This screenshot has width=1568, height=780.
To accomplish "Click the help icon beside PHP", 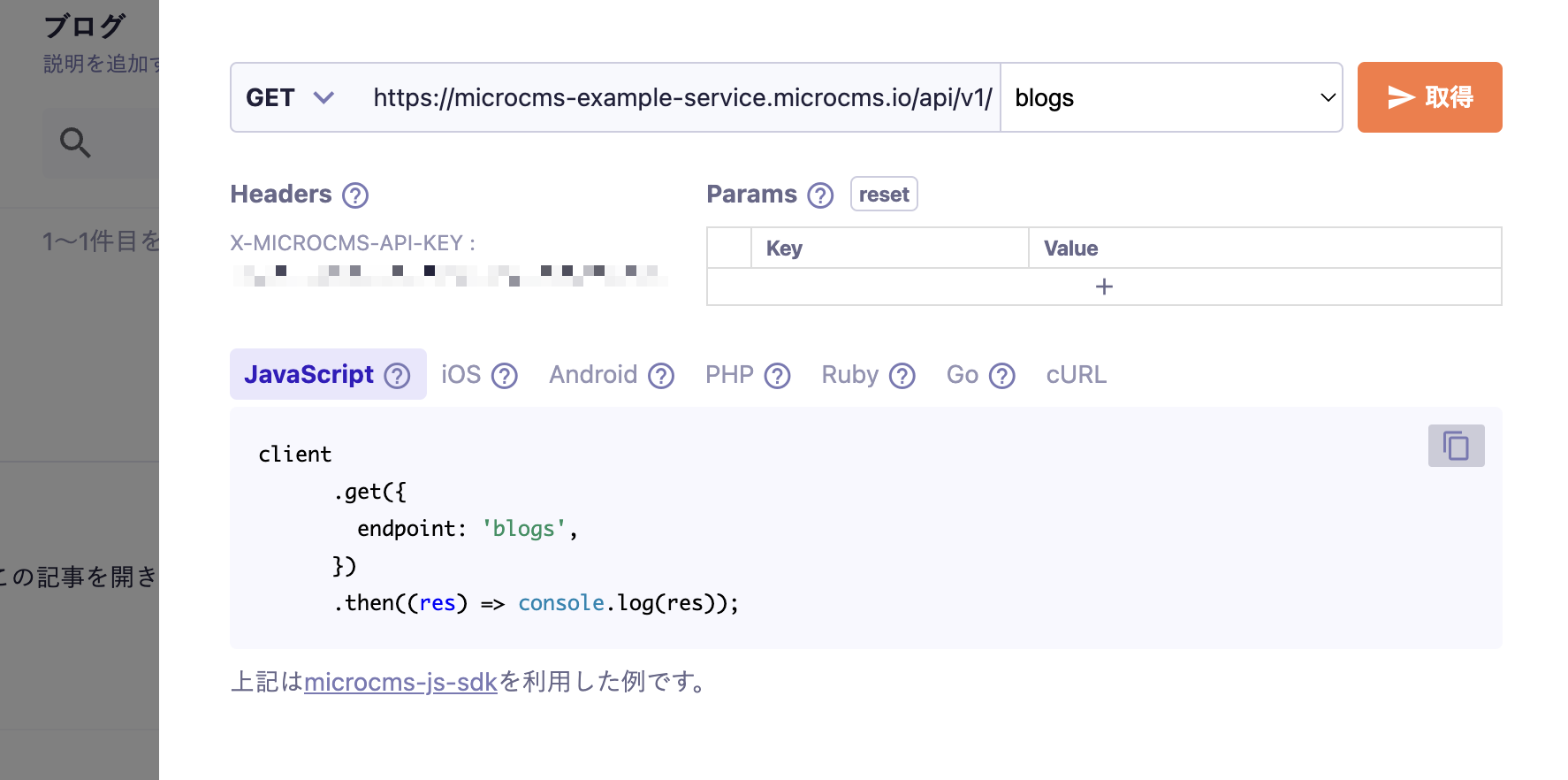I will tap(777, 376).
